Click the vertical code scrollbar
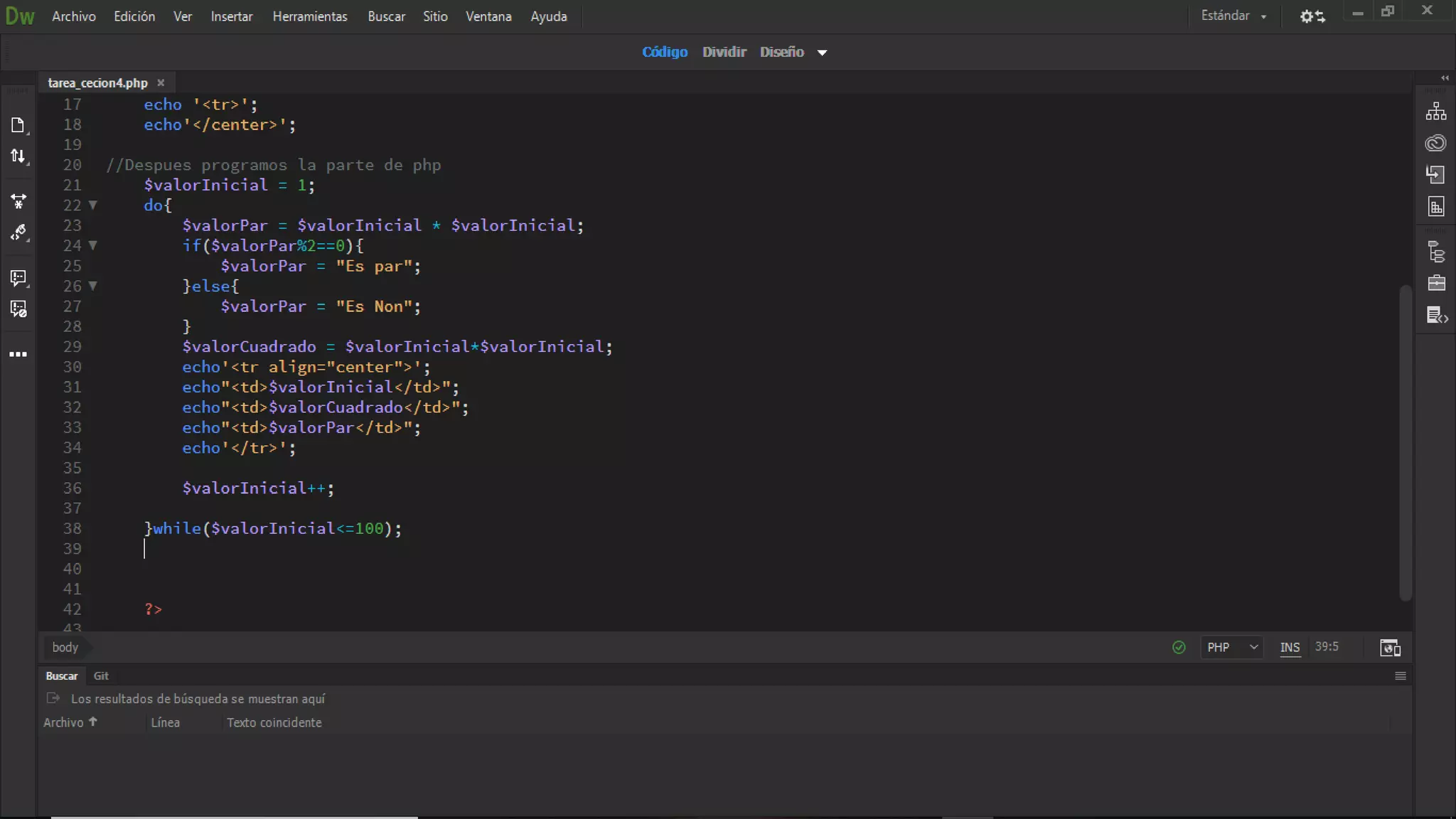The image size is (1456, 819). pyautogui.click(x=1405, y=441)
